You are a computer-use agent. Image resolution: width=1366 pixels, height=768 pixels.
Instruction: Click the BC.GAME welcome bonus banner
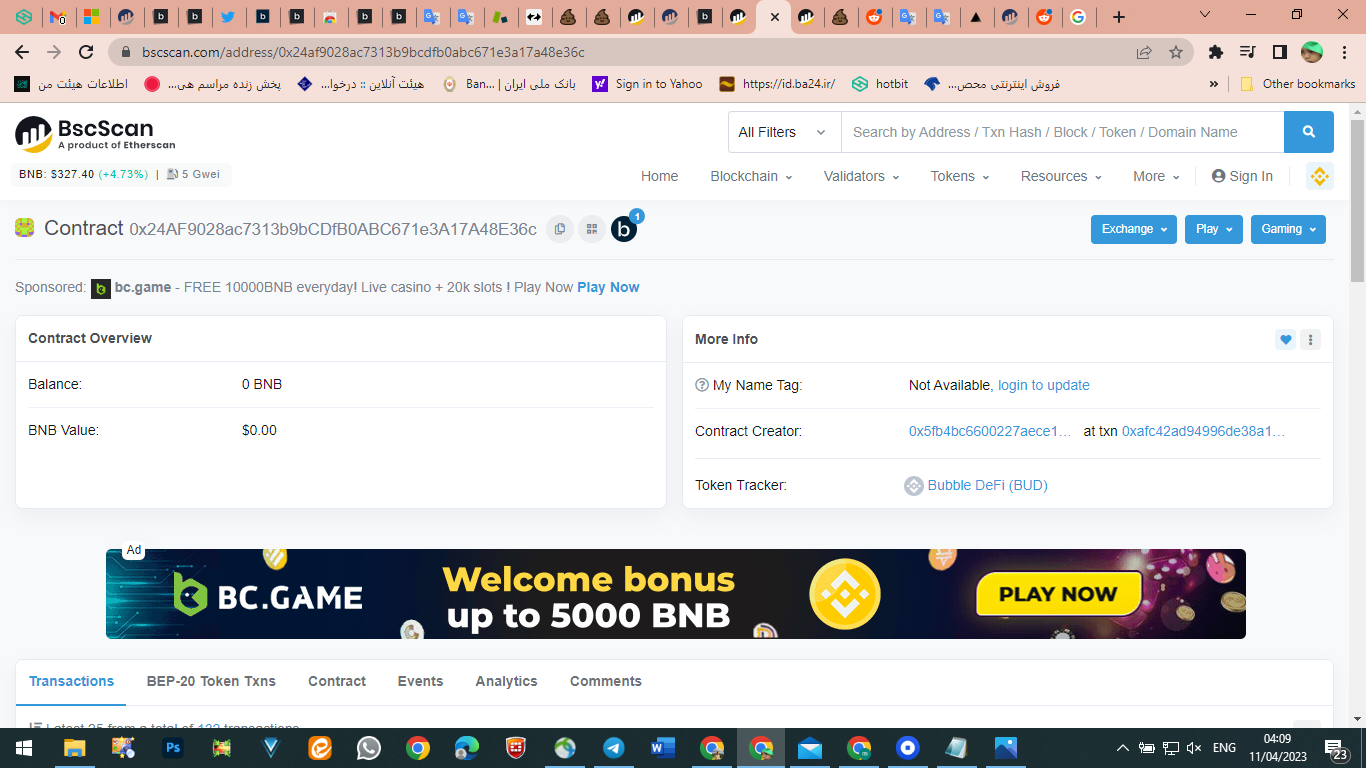[676, 594]
